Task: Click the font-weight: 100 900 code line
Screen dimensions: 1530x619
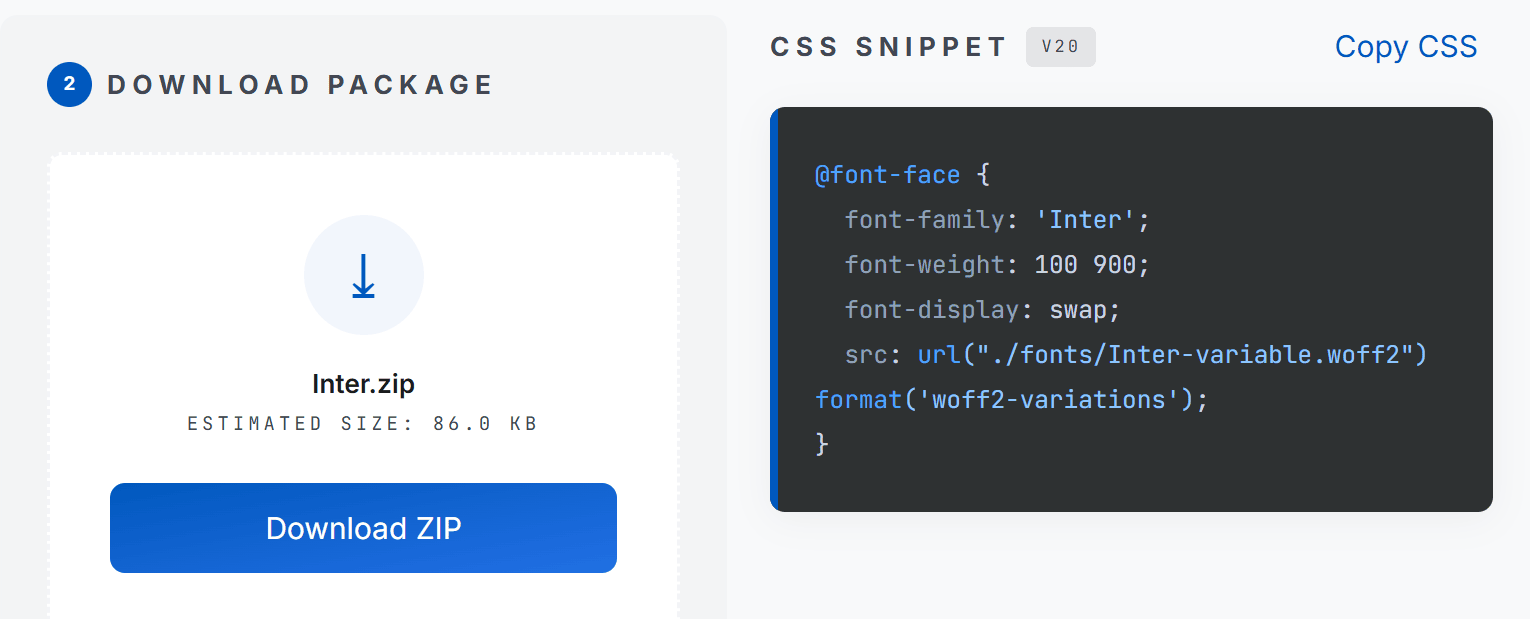Action: pyautogui.click(x=998, y=265)
